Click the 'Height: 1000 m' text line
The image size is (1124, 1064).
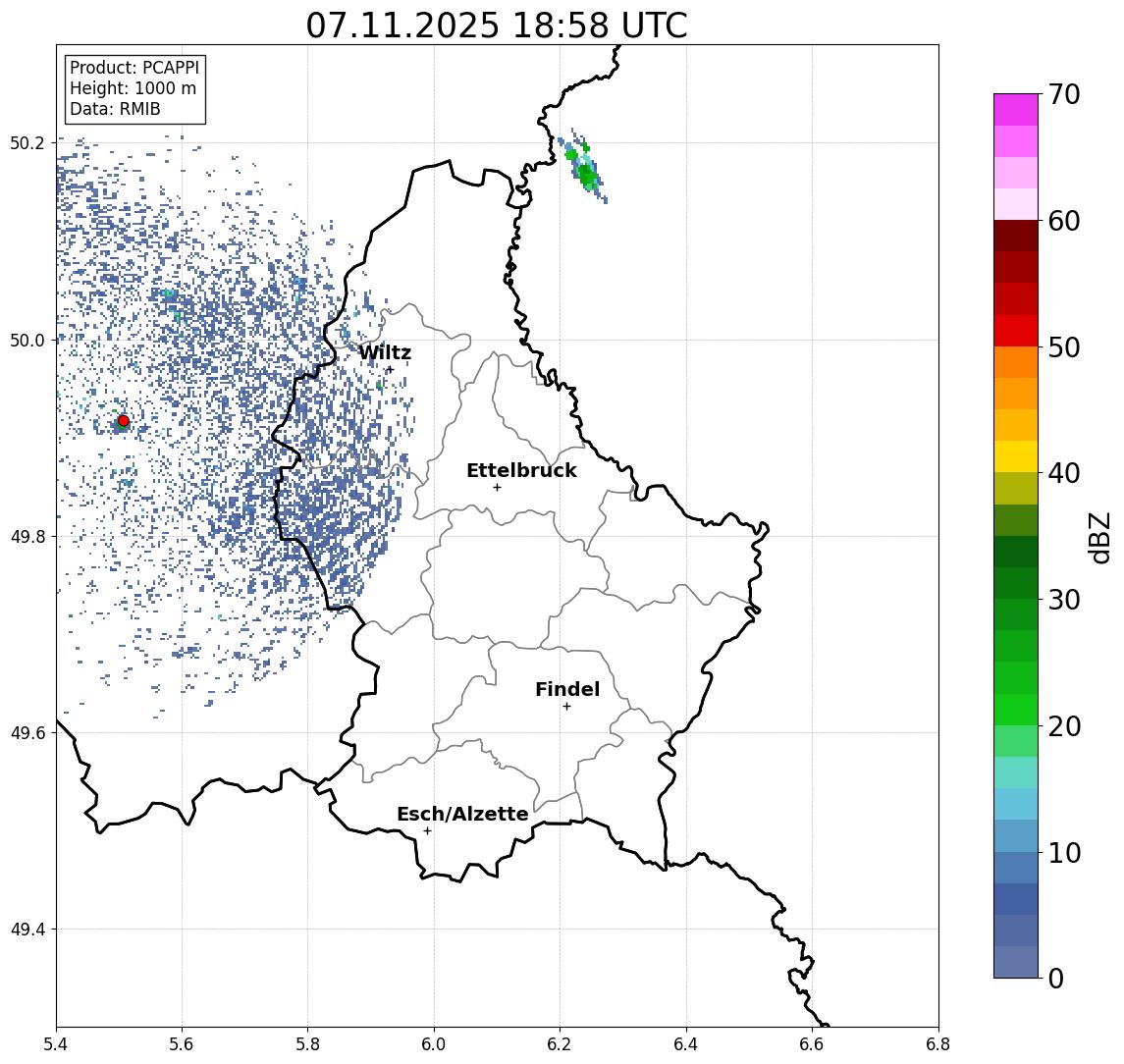coord(133,89)
